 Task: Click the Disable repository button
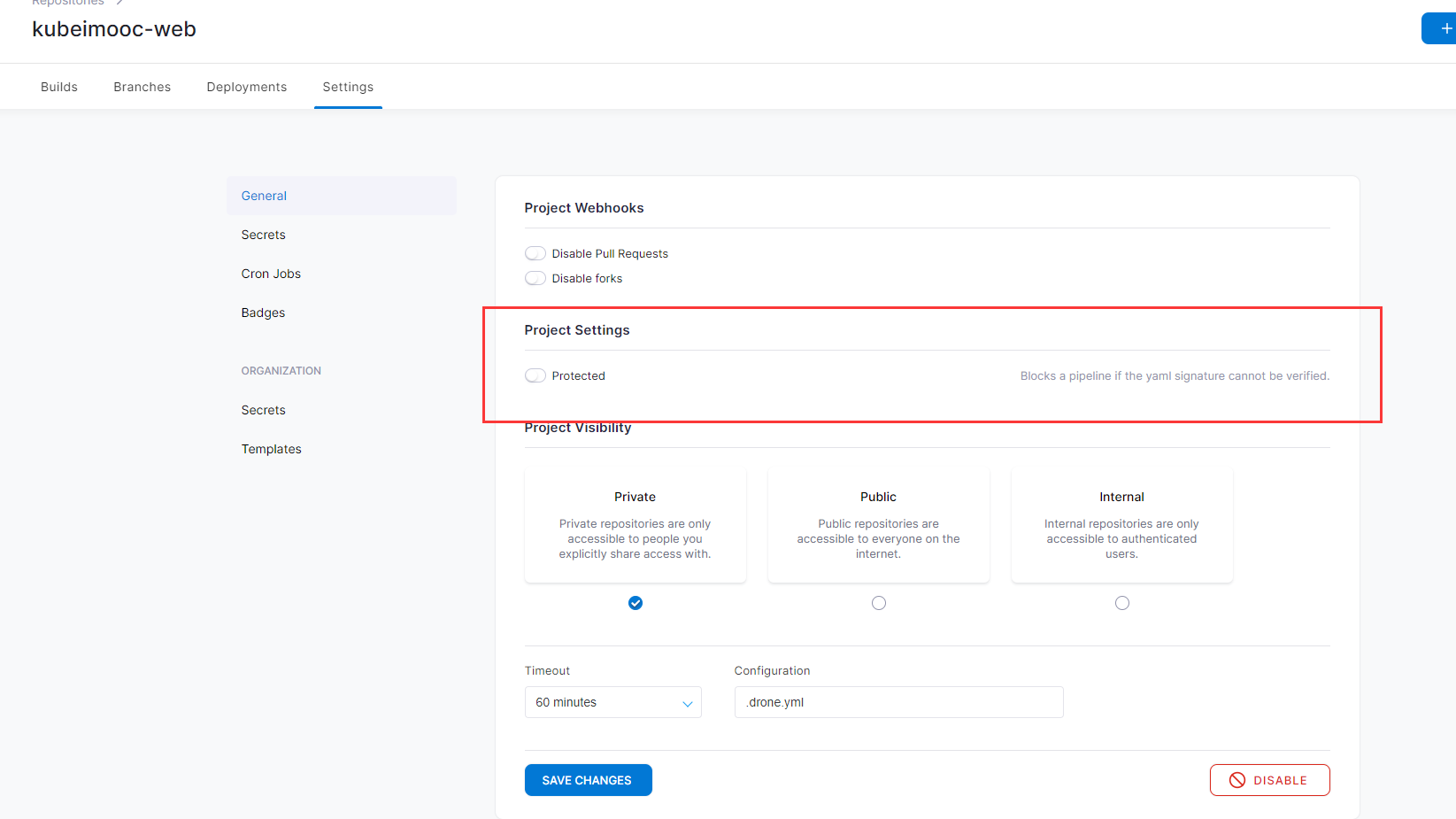1269,780
